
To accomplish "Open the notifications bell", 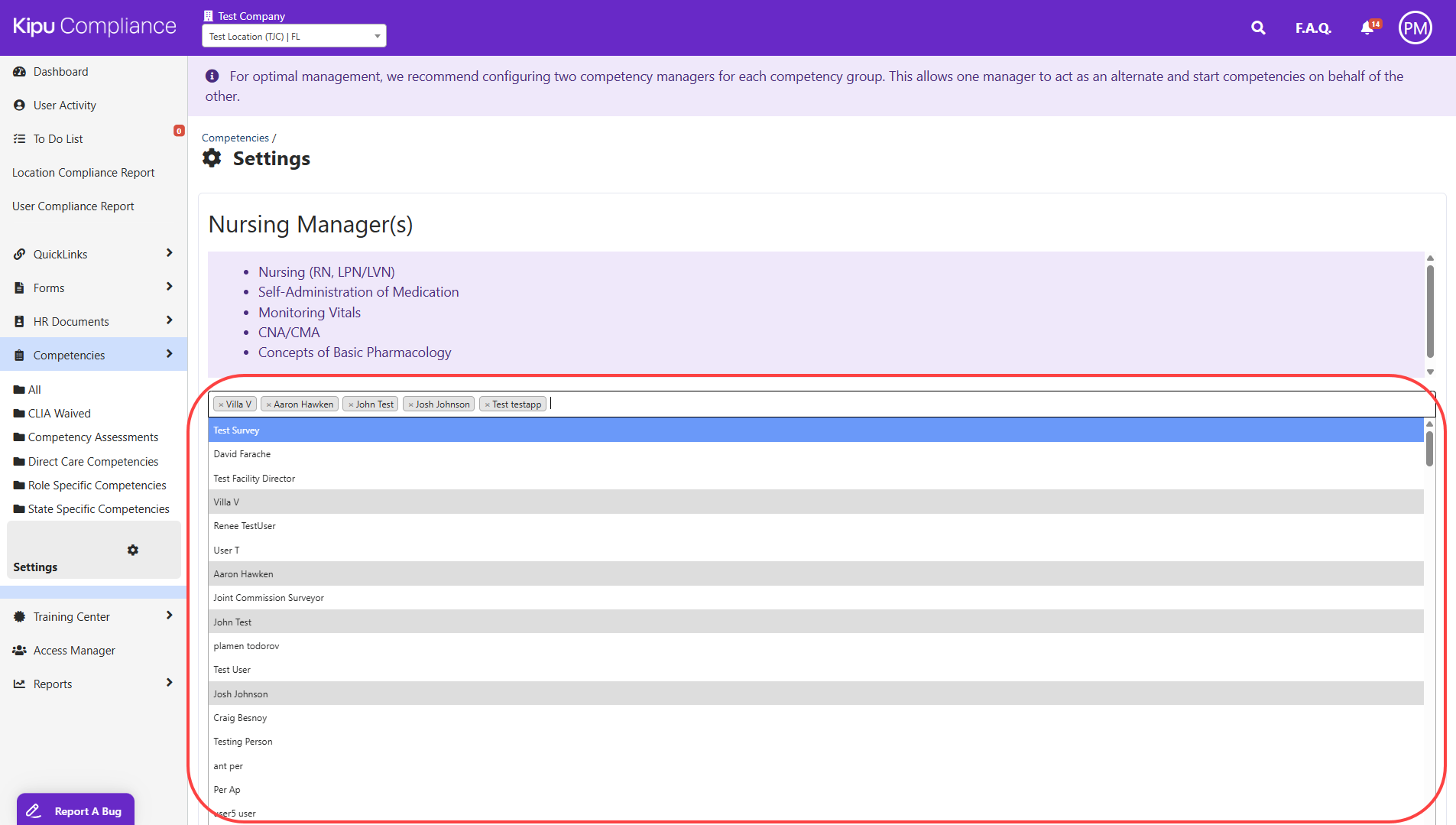I will tap(1367, 28).
